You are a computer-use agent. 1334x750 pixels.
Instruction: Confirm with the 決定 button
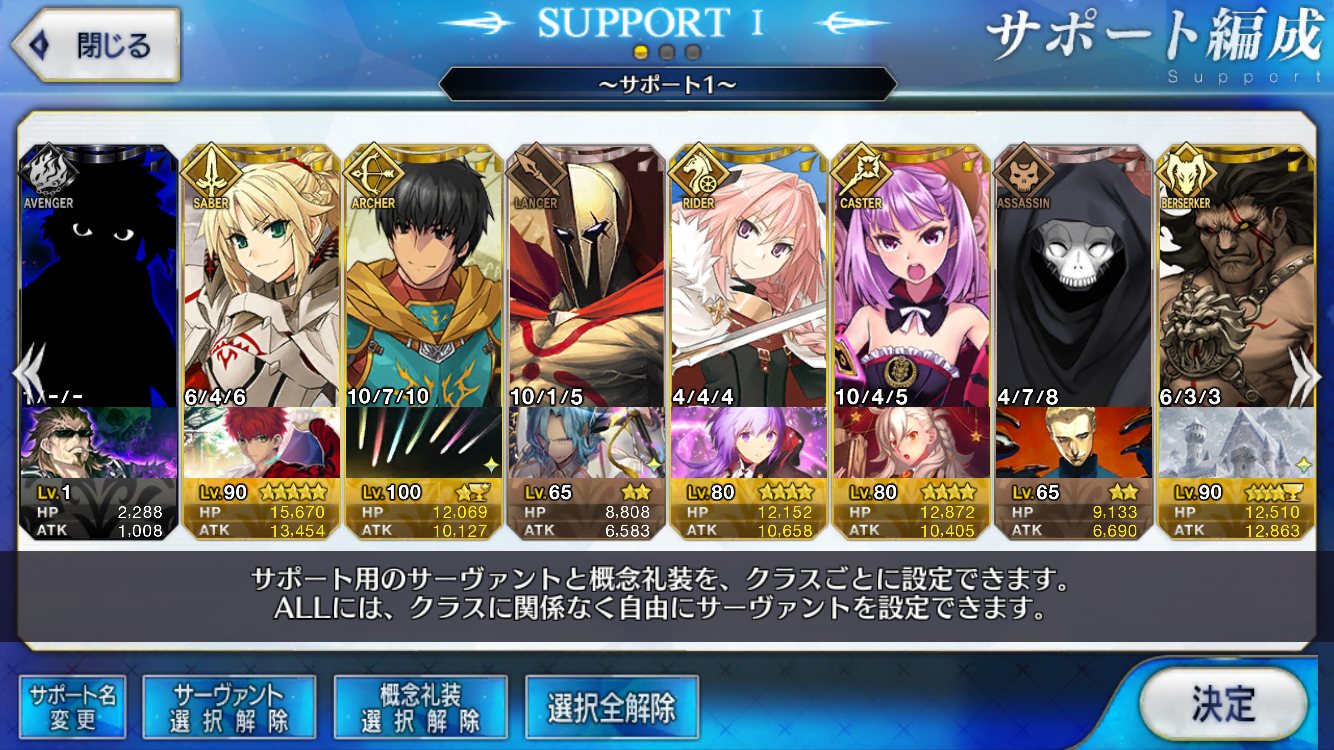1222,704
